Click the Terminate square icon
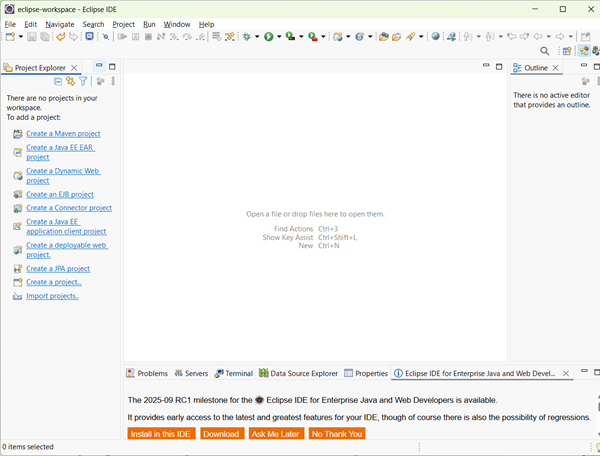The height and width of the screenshot is (456, 600). [148, 37]
